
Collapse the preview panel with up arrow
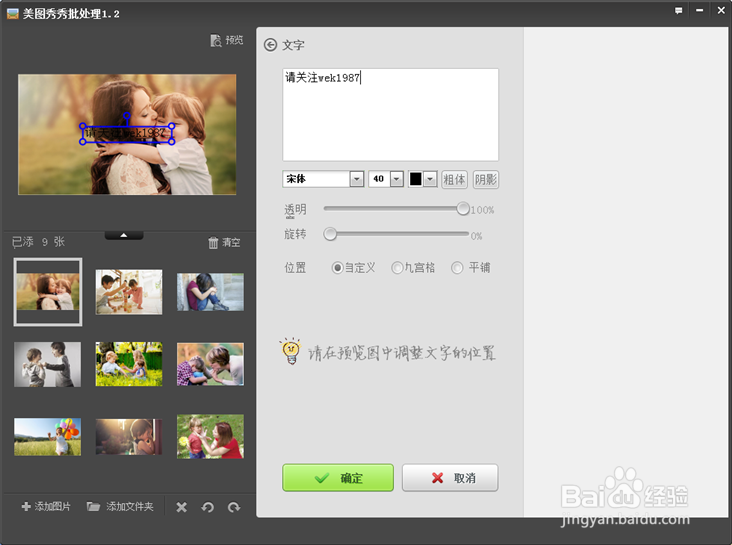click(x=124, y=235)
